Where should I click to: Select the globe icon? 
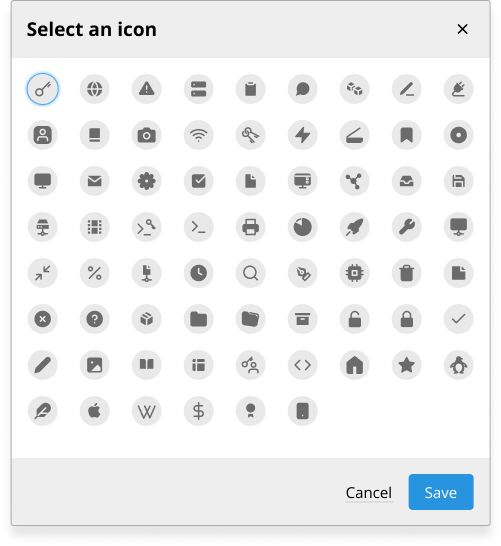click(95, 89)
